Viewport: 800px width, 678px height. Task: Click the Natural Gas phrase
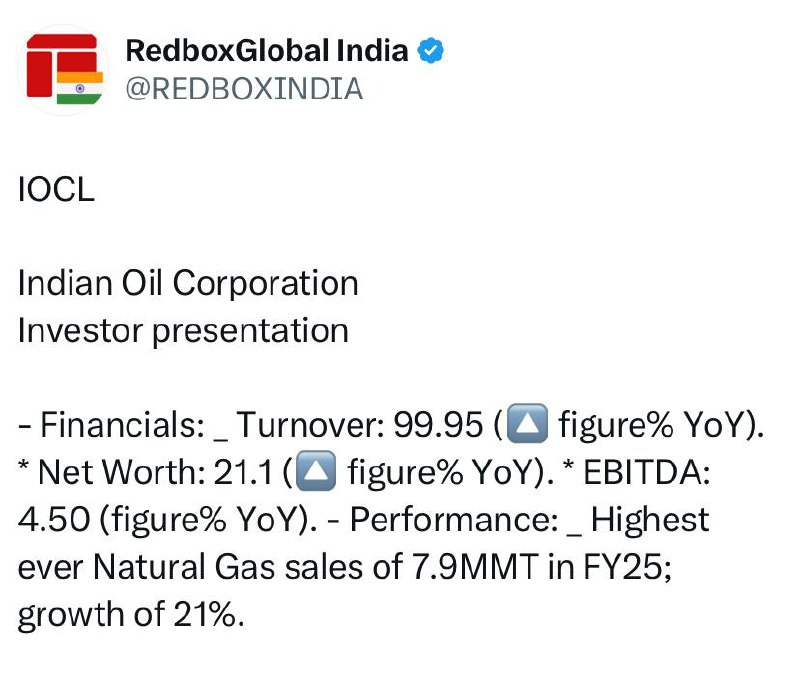184,567
